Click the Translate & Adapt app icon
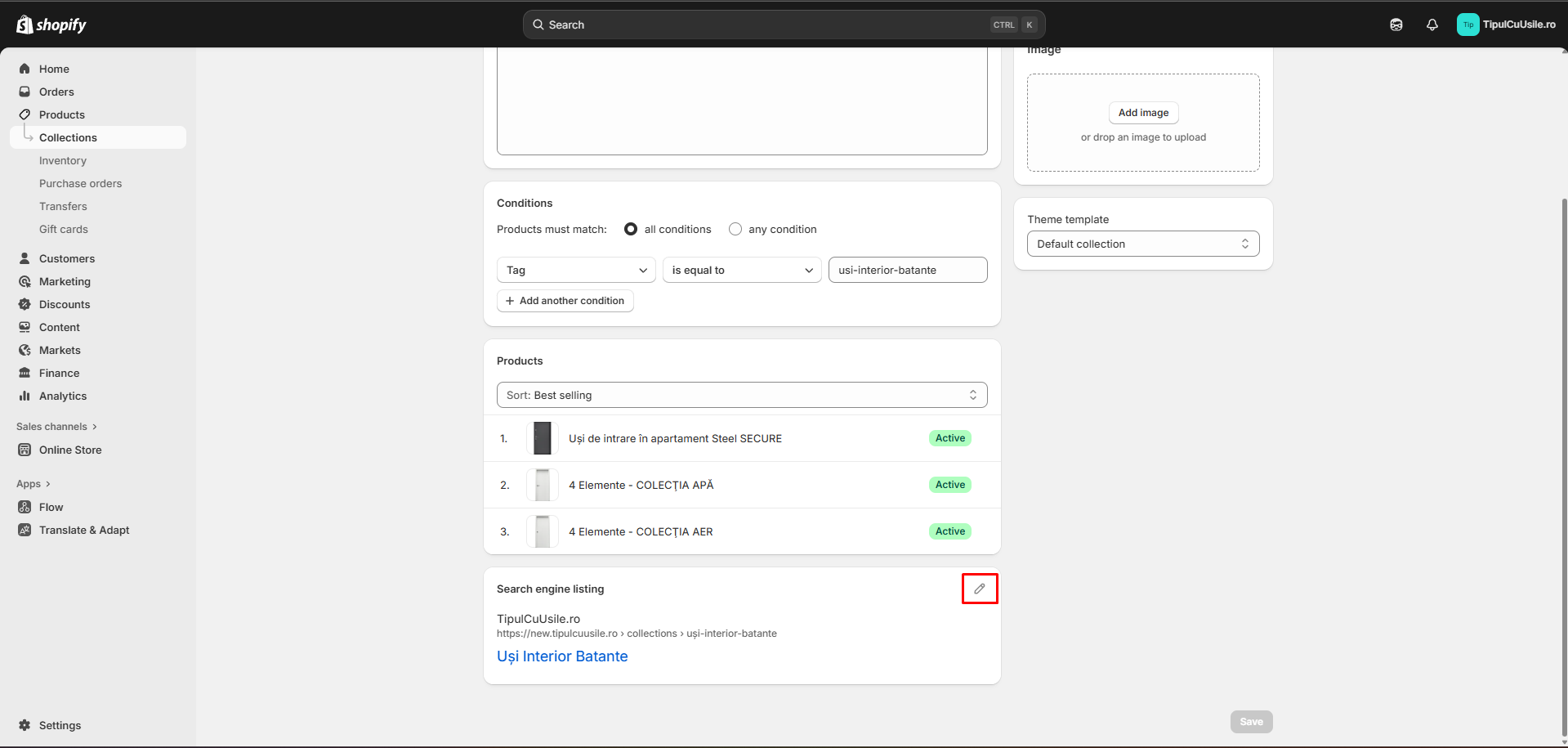The width and height of the screenshot is (1568, 748). tap(25, 530)
